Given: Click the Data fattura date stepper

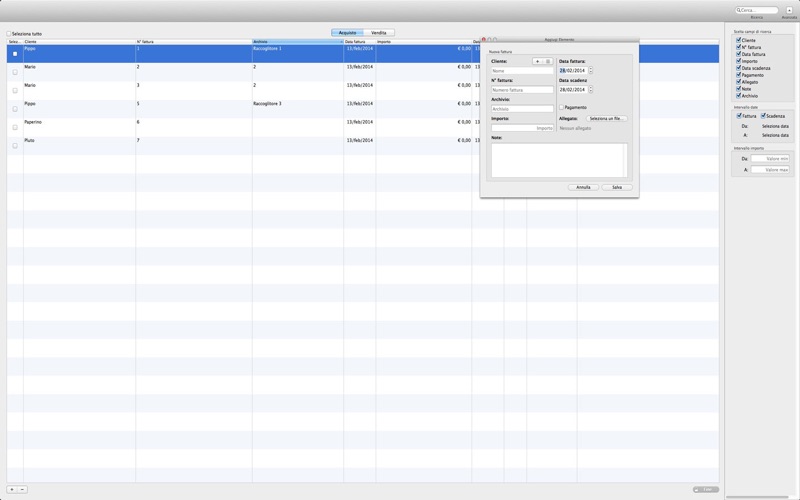Looking at the screenshot, I should [x=590, y=70].
